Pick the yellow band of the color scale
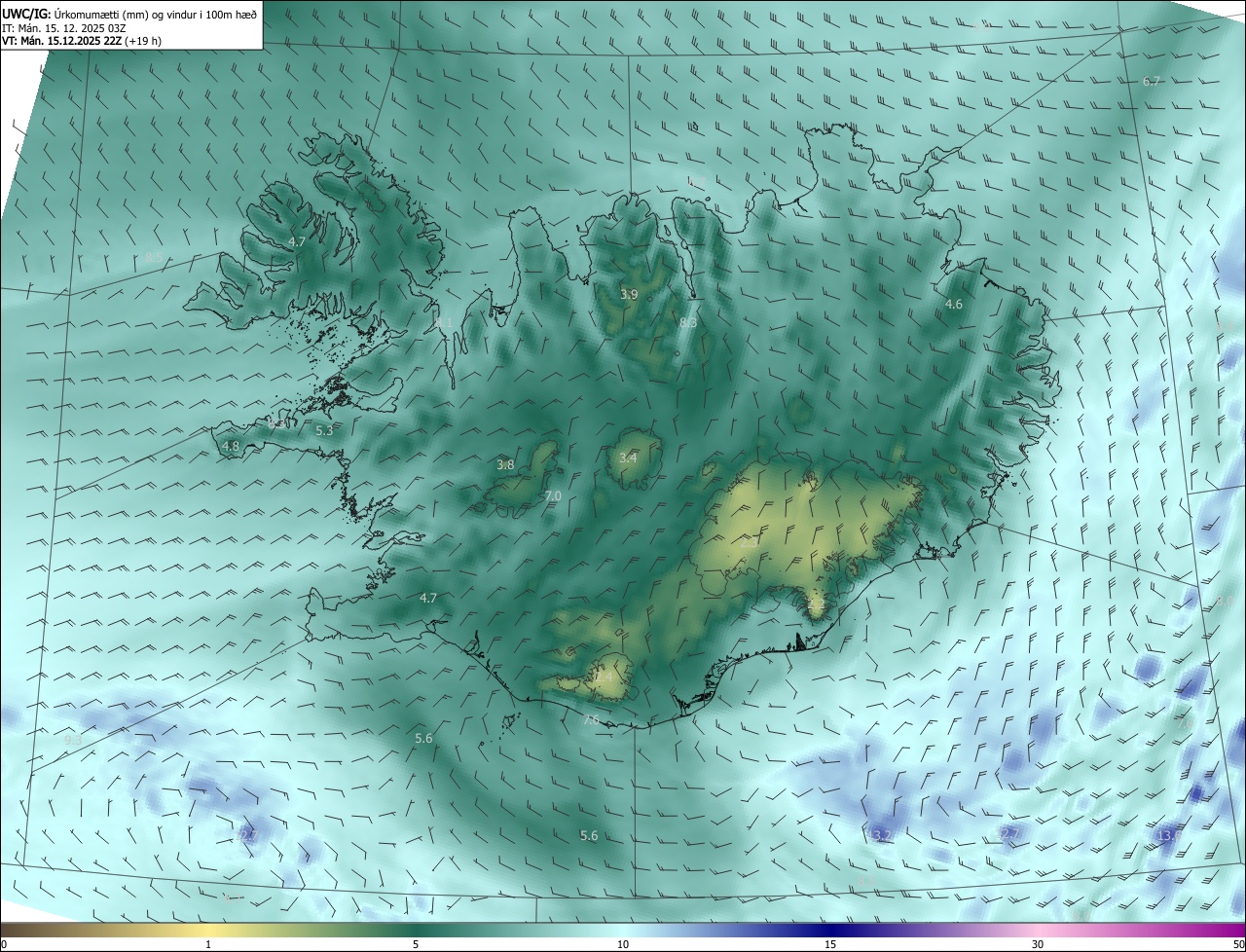Viewport: 1246px width, 952px height. point(208,930)
